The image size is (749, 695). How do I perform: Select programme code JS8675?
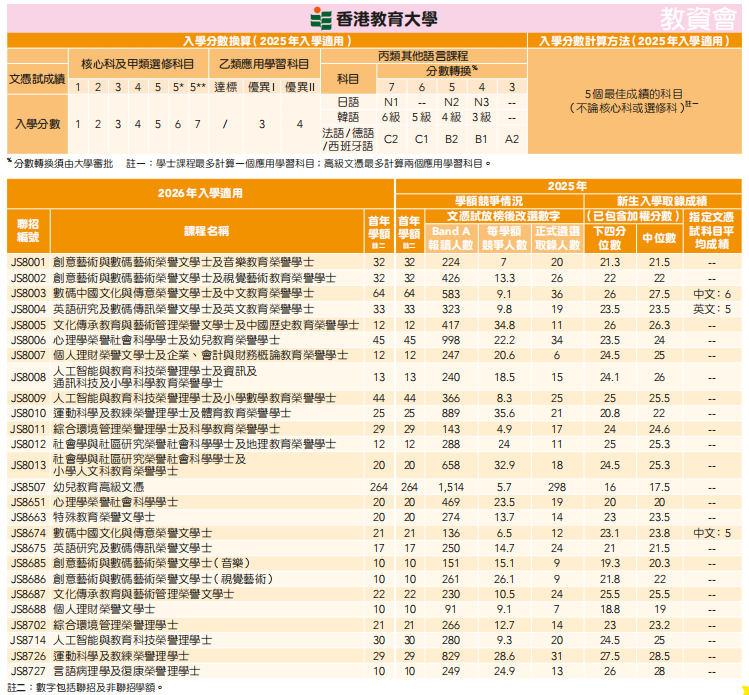pos(28,548)
